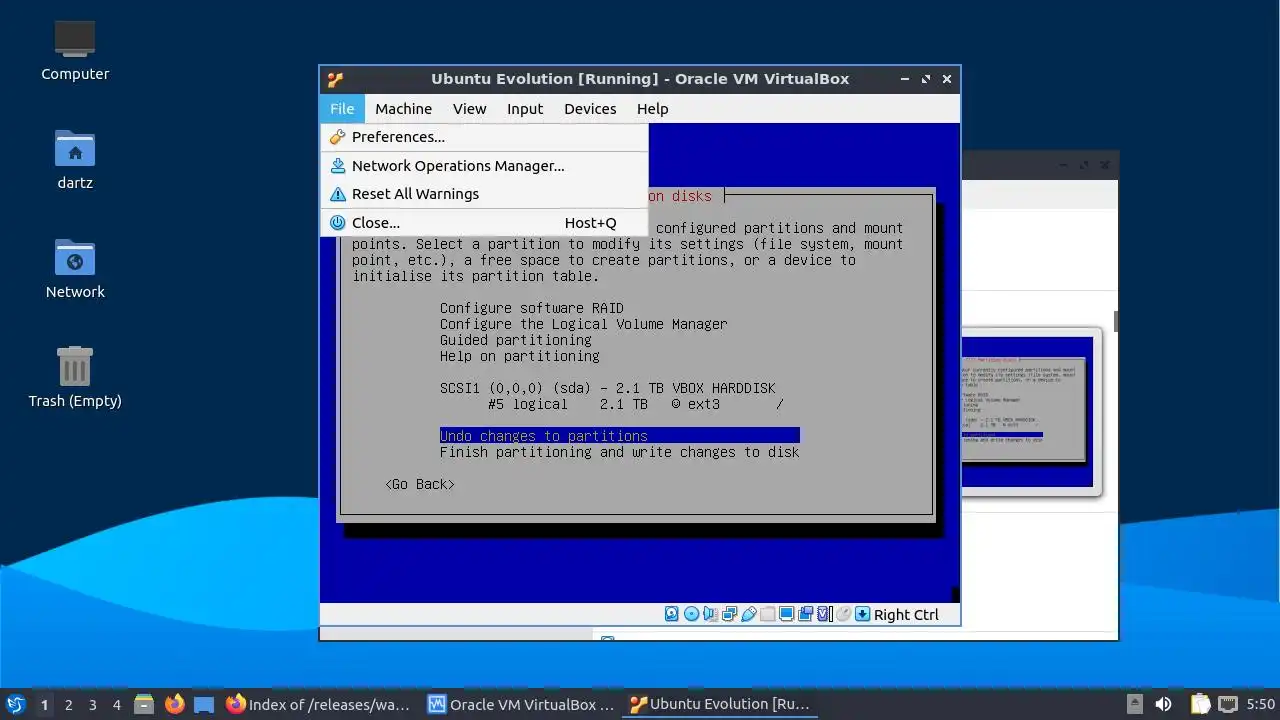Click the virtualization features status icon
This screenshot has width=1280, height=720.
[x=825, y=614]
